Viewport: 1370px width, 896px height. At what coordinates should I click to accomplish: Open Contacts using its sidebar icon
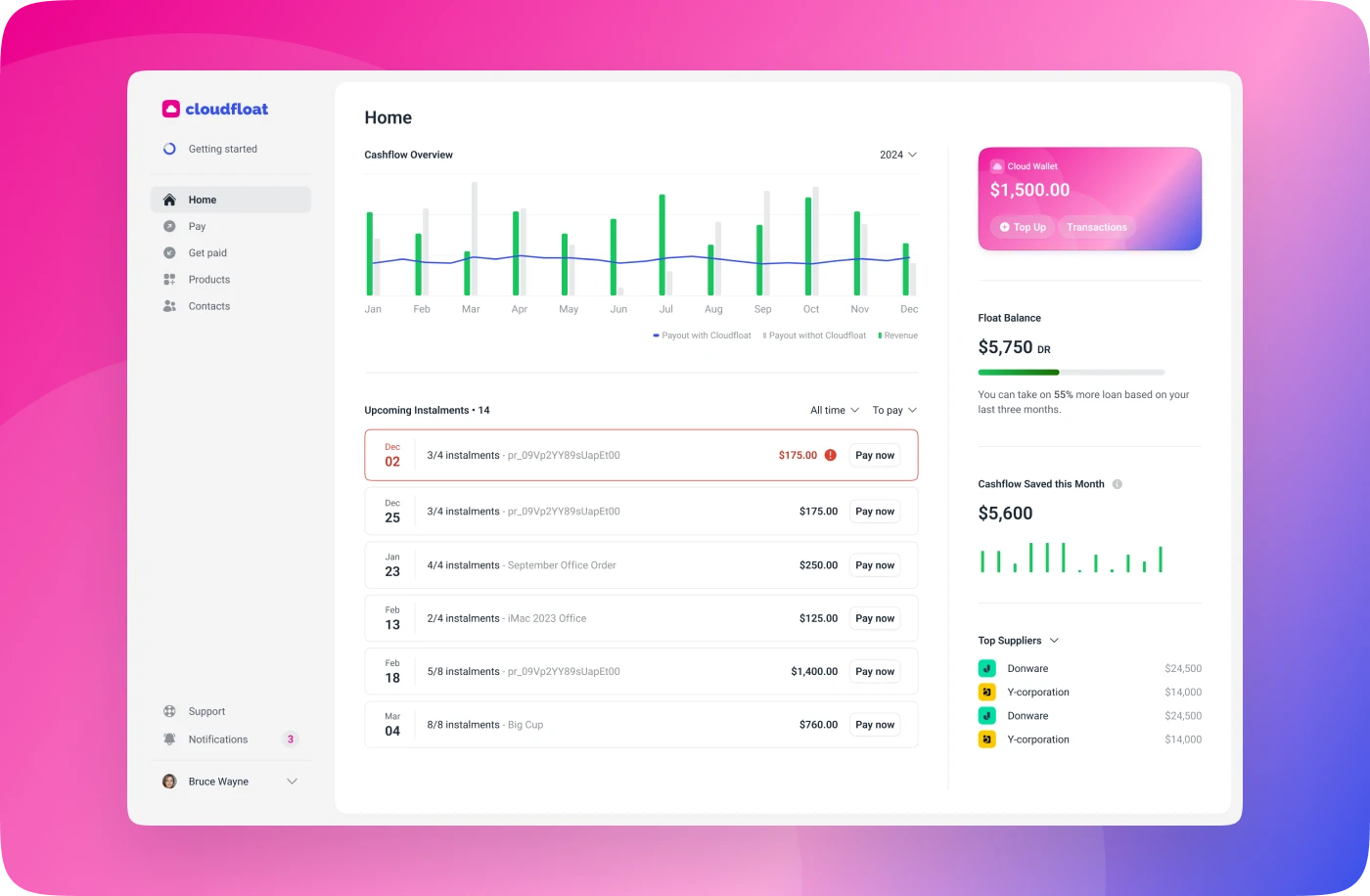[x=170, y=305]
